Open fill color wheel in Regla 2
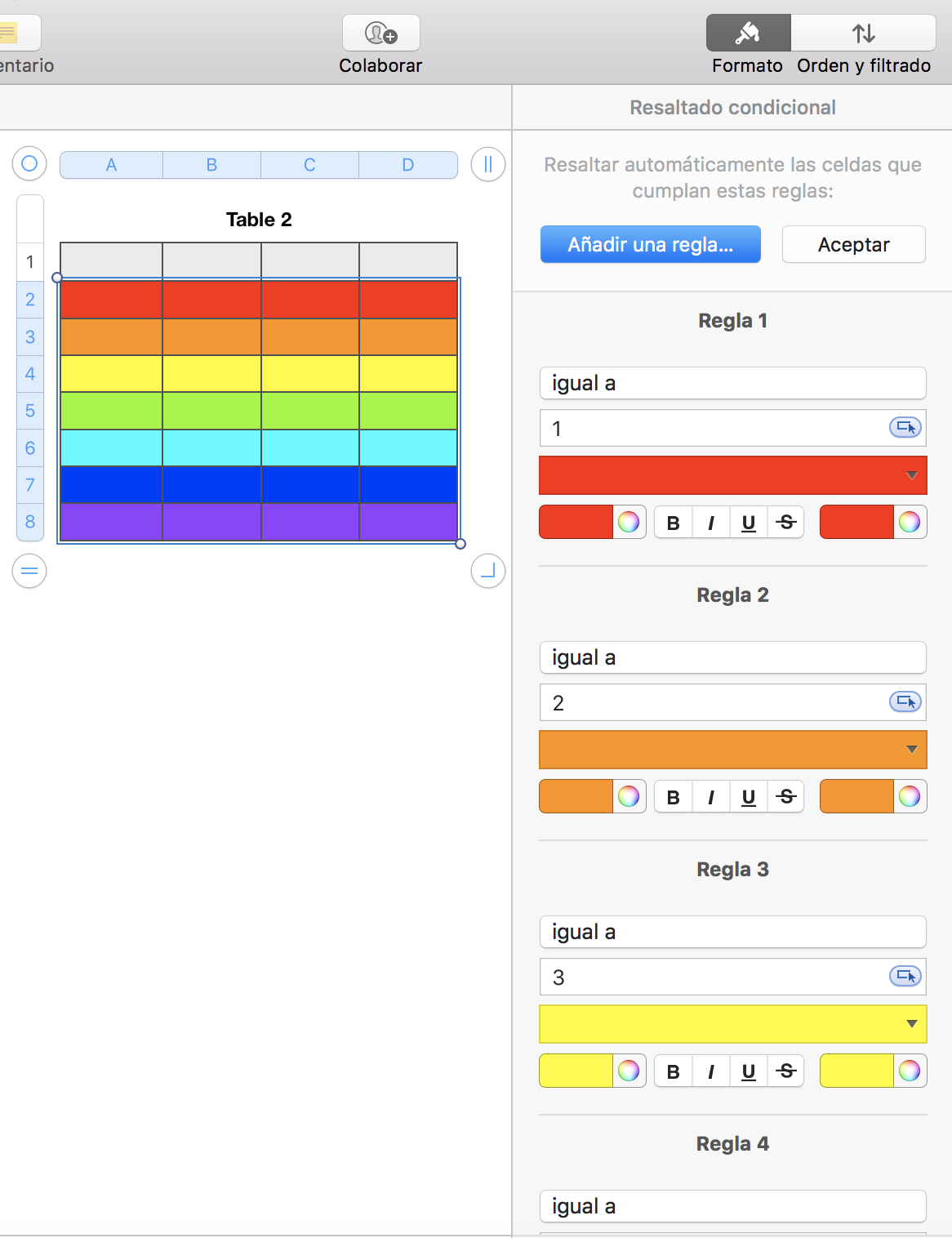The width and height of the screenshot is (952, 1238). [910, 797]
